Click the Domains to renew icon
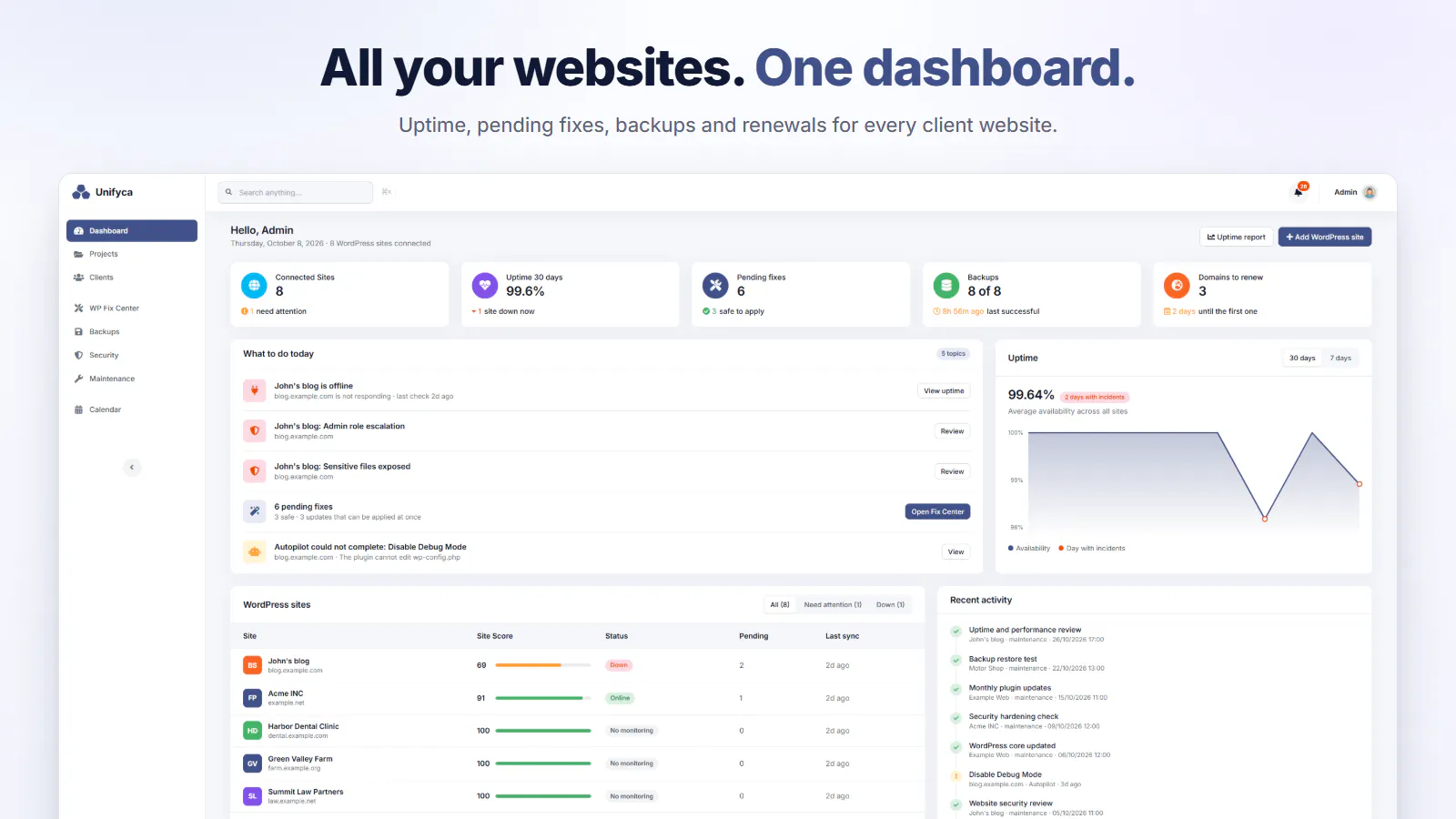The image size is (1456, 819). 1177,286
